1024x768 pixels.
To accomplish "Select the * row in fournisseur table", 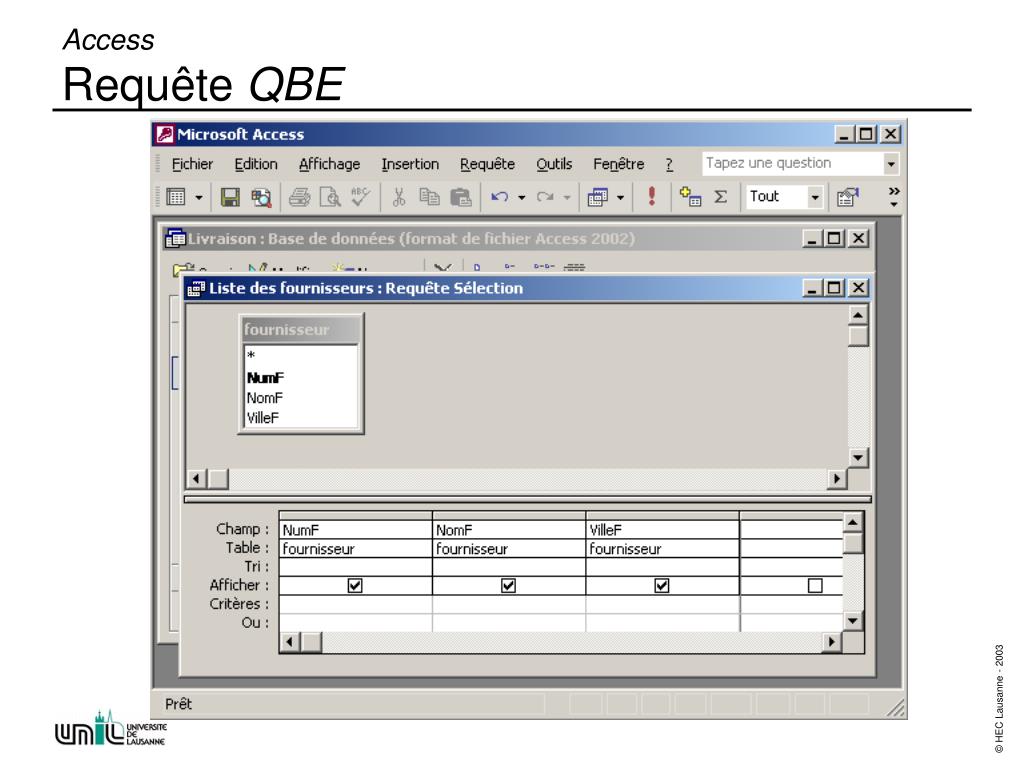I will (300, 356).
